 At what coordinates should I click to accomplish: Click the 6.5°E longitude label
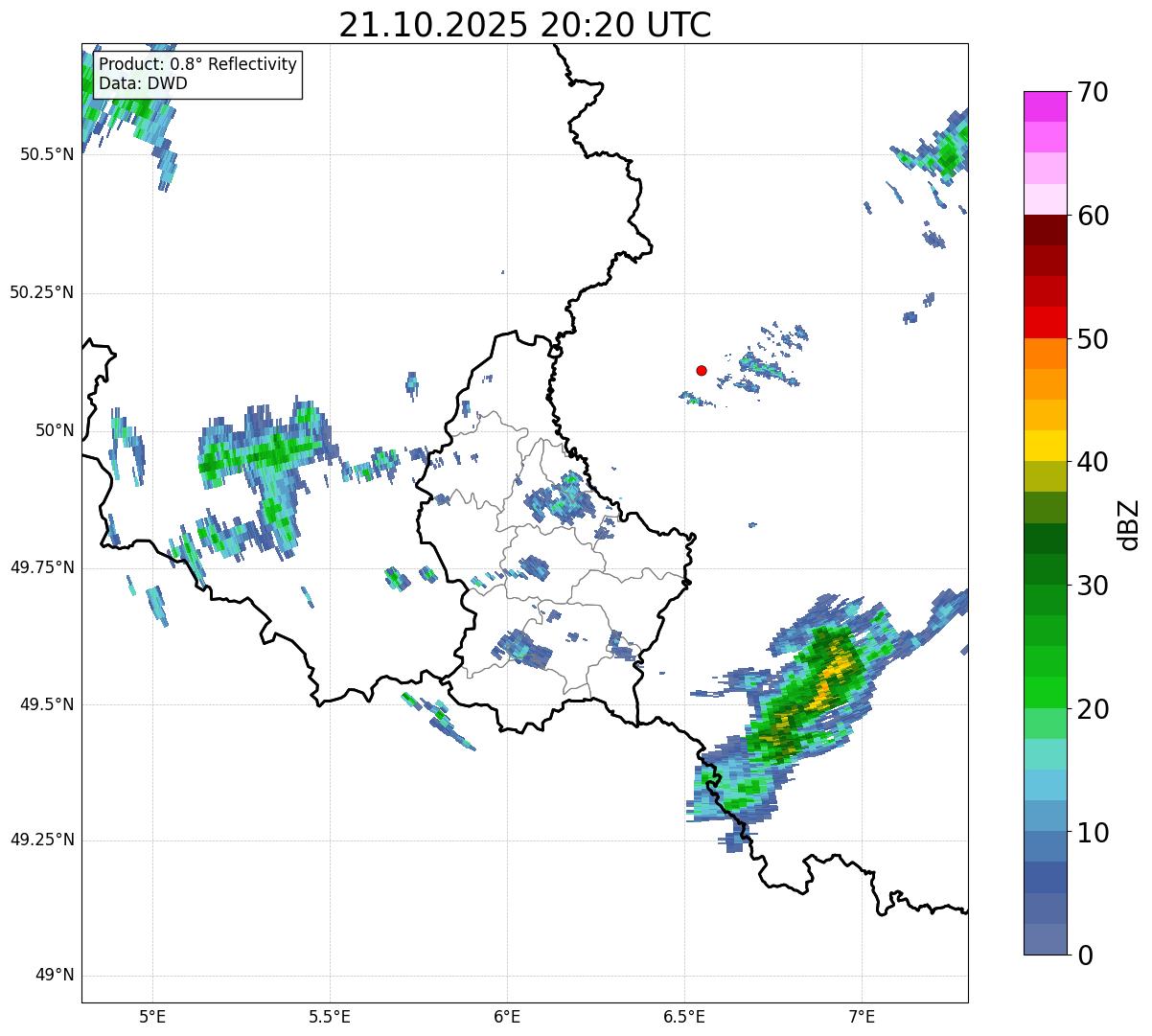click(x=684, y=1016)
